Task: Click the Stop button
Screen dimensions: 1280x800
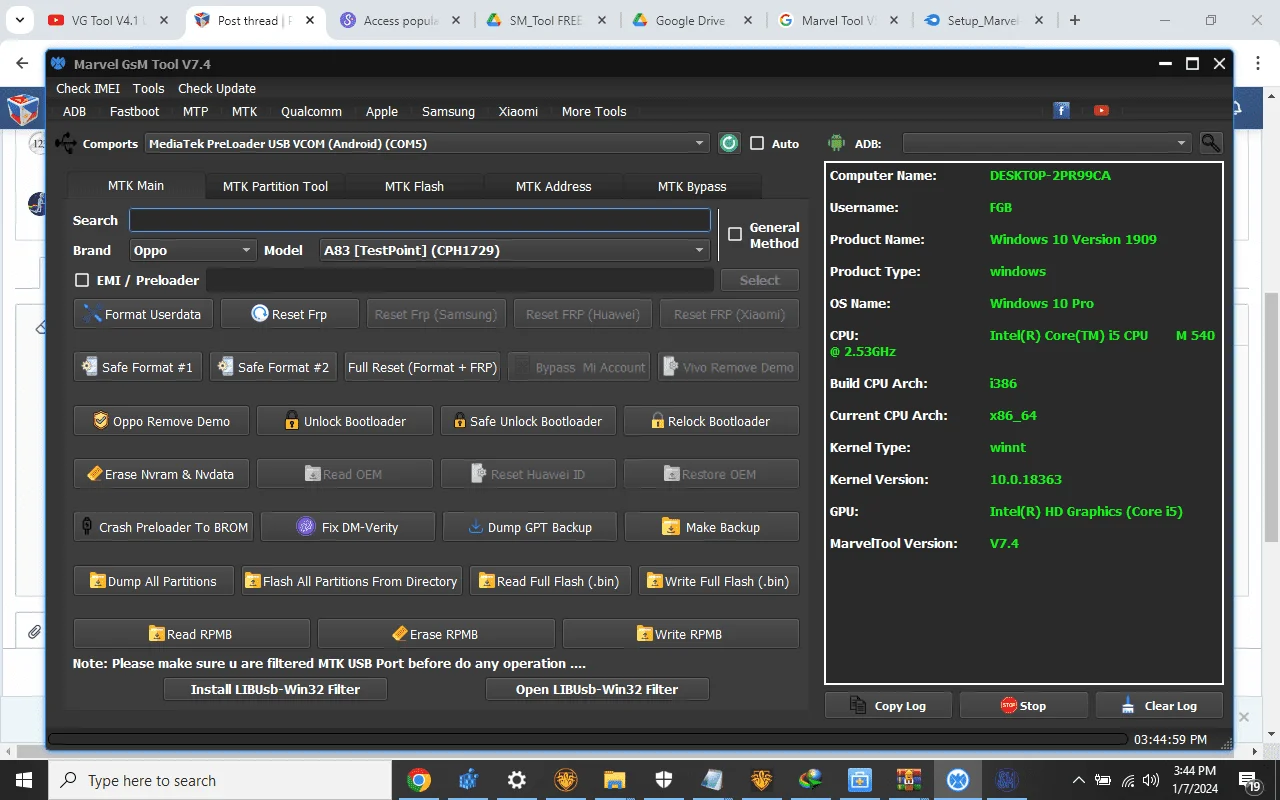Action: 1023,705
